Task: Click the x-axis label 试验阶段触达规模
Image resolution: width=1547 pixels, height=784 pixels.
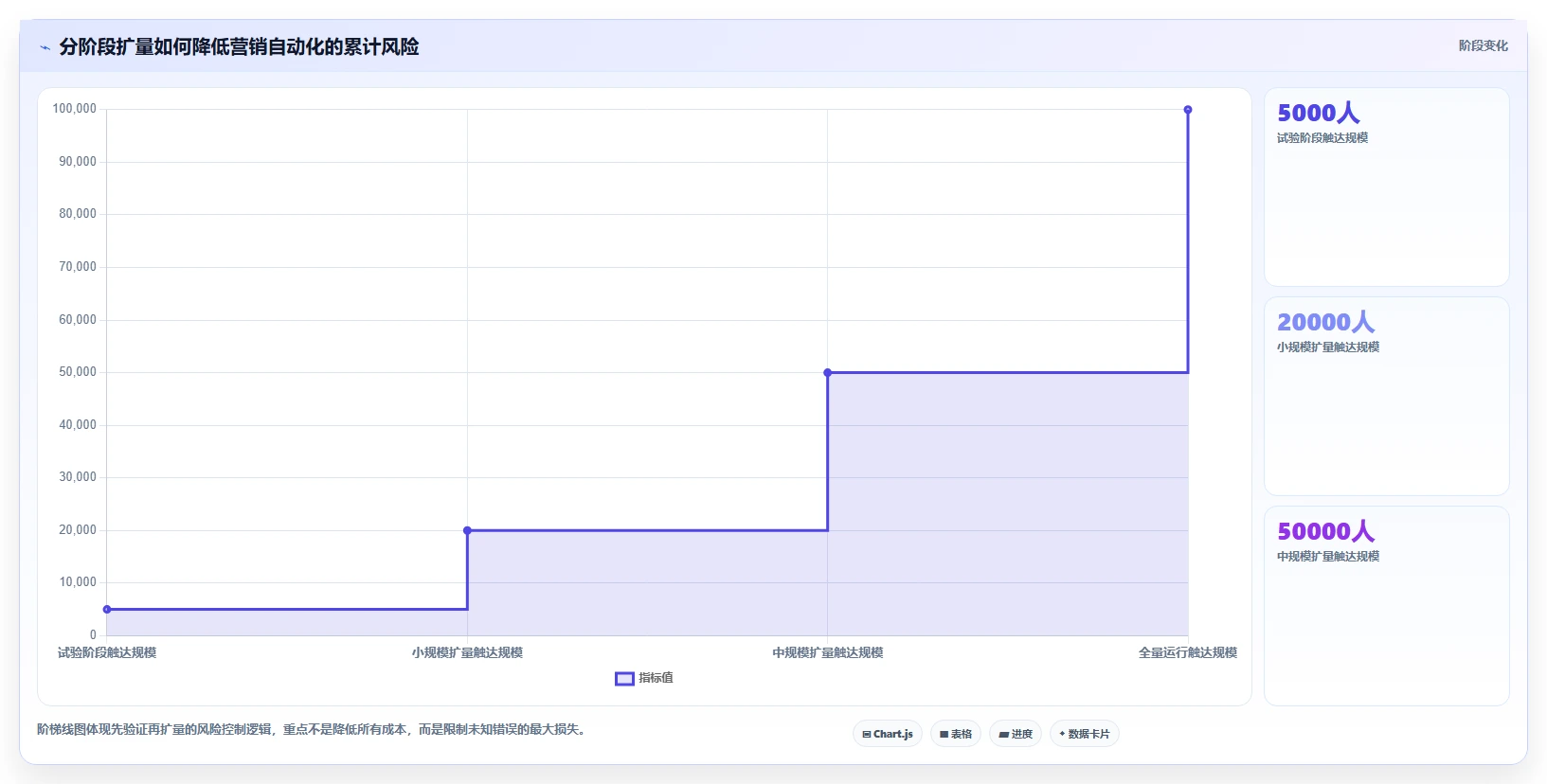Action: click(x=107, y=652)
